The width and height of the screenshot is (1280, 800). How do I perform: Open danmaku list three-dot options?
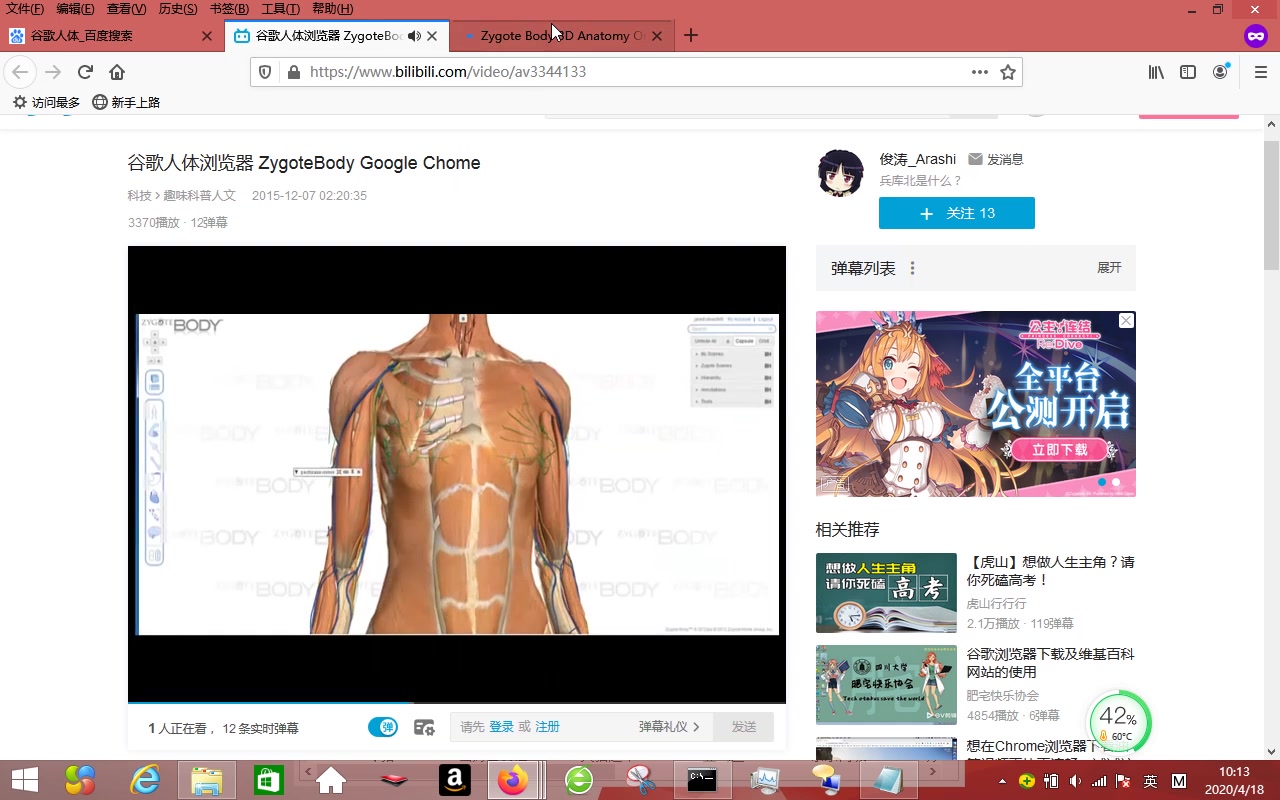click(x=912, y=268)
